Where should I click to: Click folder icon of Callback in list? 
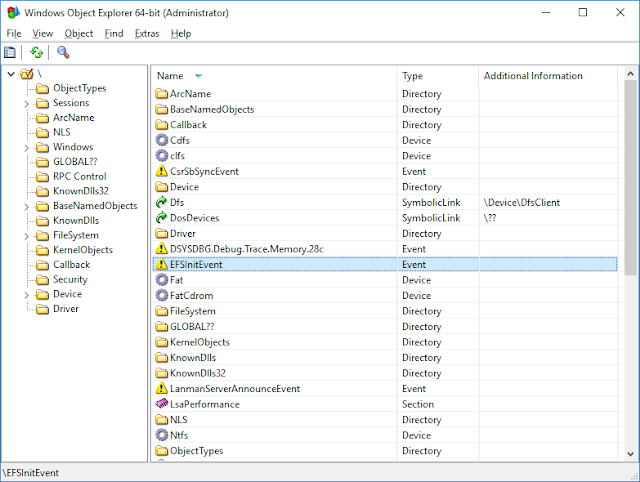coord(162,125)
